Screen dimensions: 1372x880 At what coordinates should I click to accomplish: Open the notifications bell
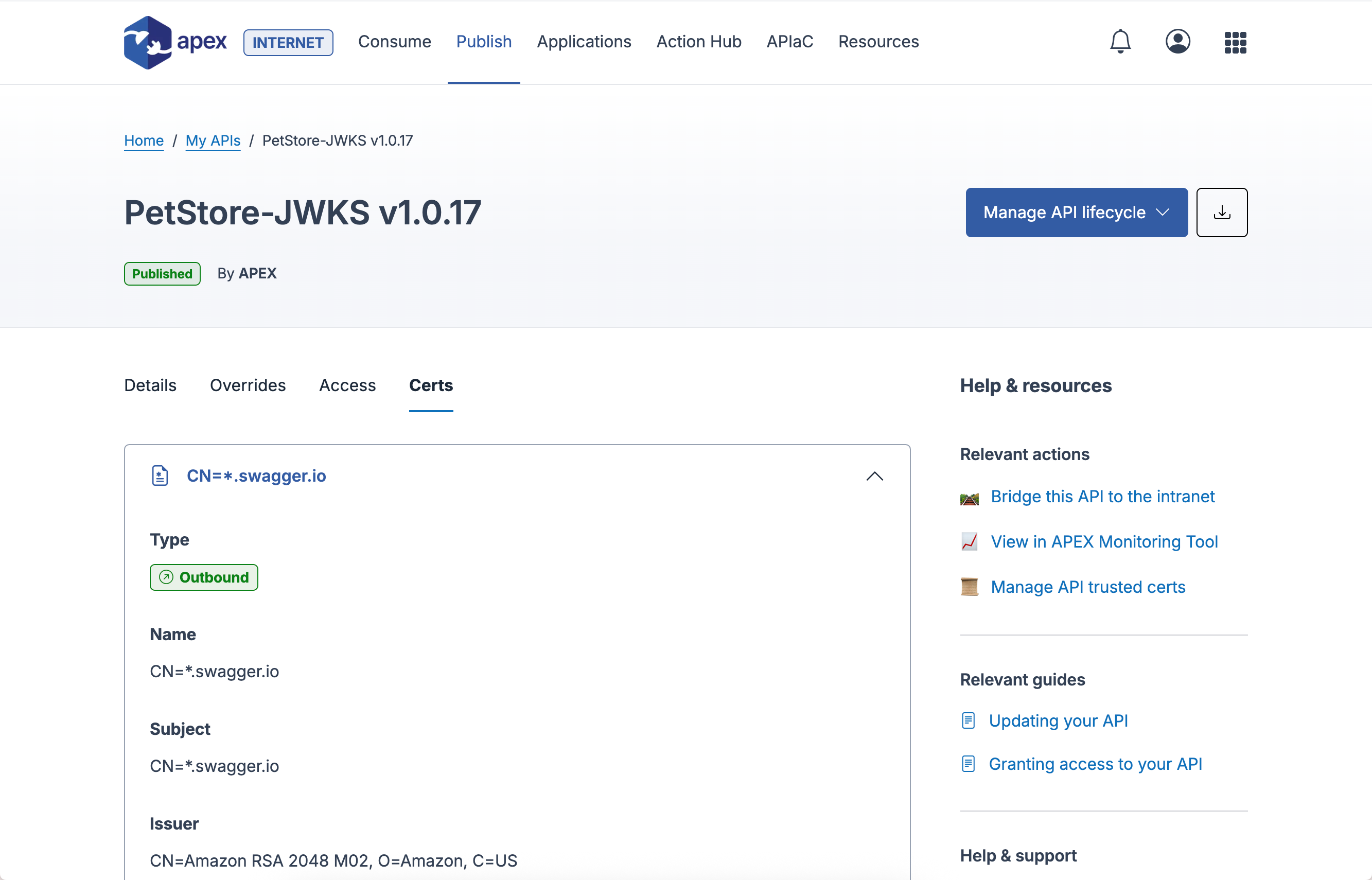pos(1120,41)
